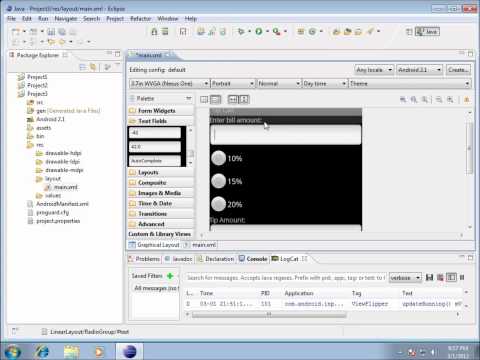Open the File menu
The width and height of the screenshot is (480, 360).
point(11,19)
